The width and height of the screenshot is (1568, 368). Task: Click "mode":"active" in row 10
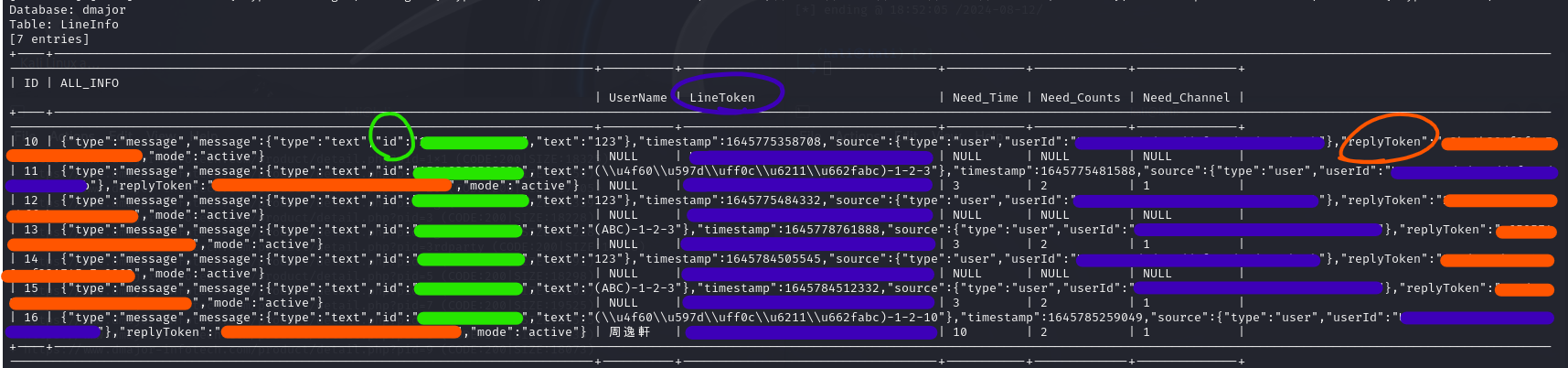pyautogui.click(x=203, y=157)
